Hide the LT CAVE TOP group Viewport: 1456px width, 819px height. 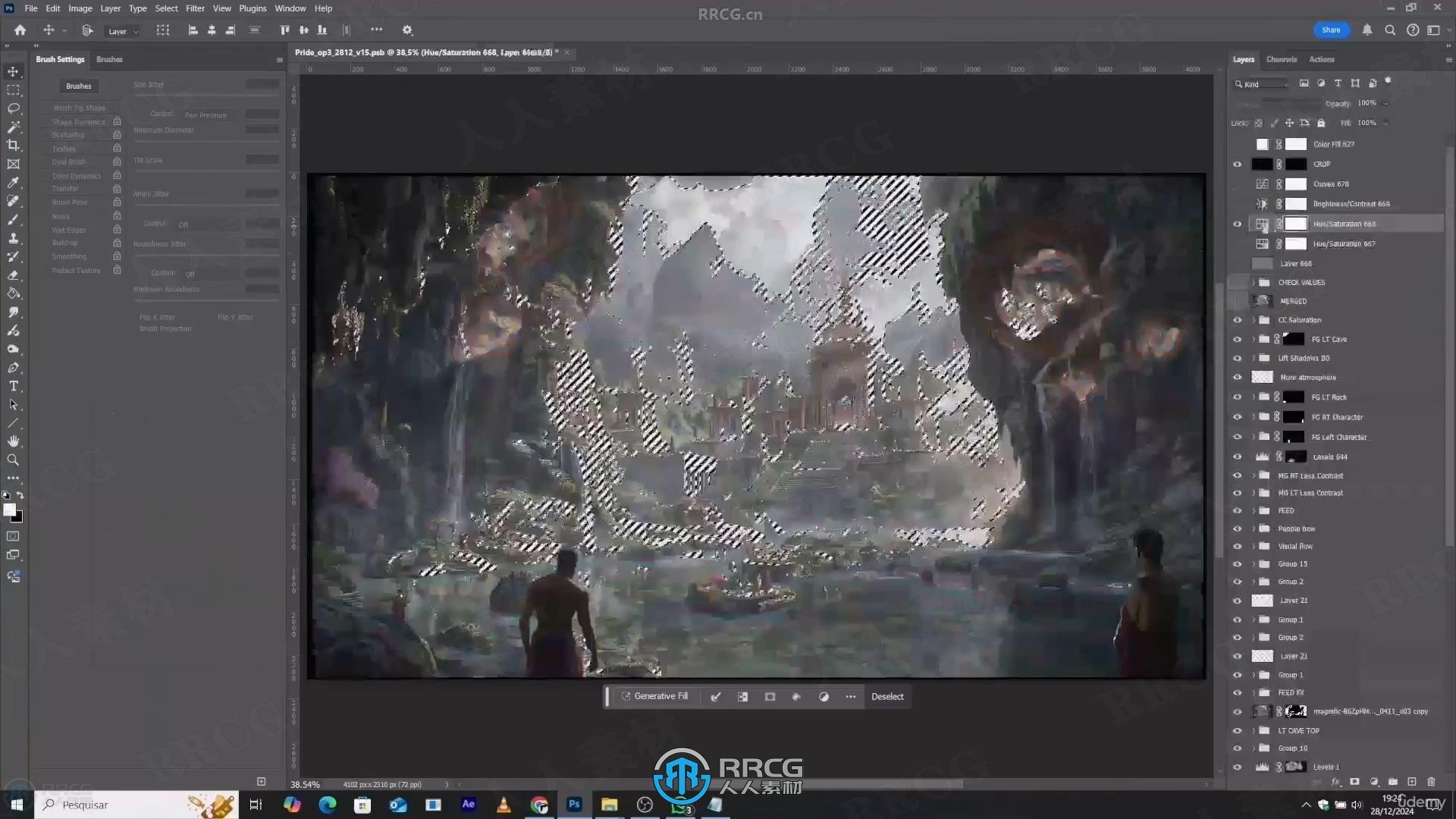[1237, 730]
